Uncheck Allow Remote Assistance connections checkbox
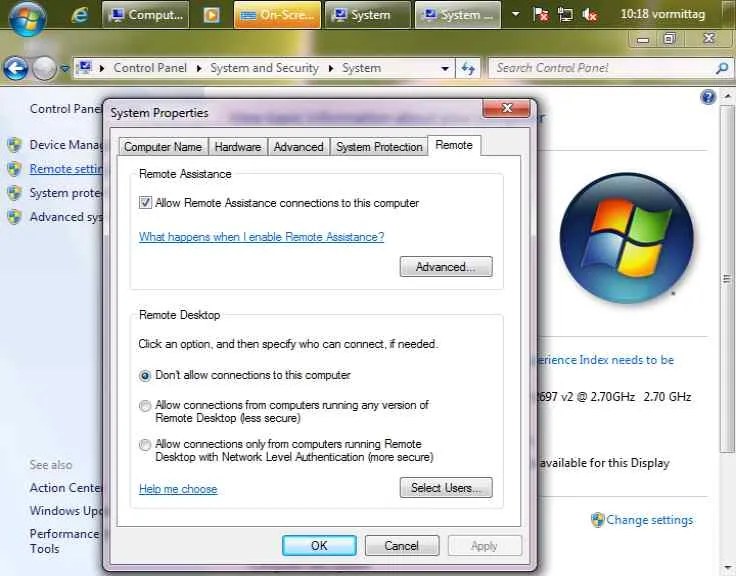Screen dimensions: 736x576 click(145, 203)
